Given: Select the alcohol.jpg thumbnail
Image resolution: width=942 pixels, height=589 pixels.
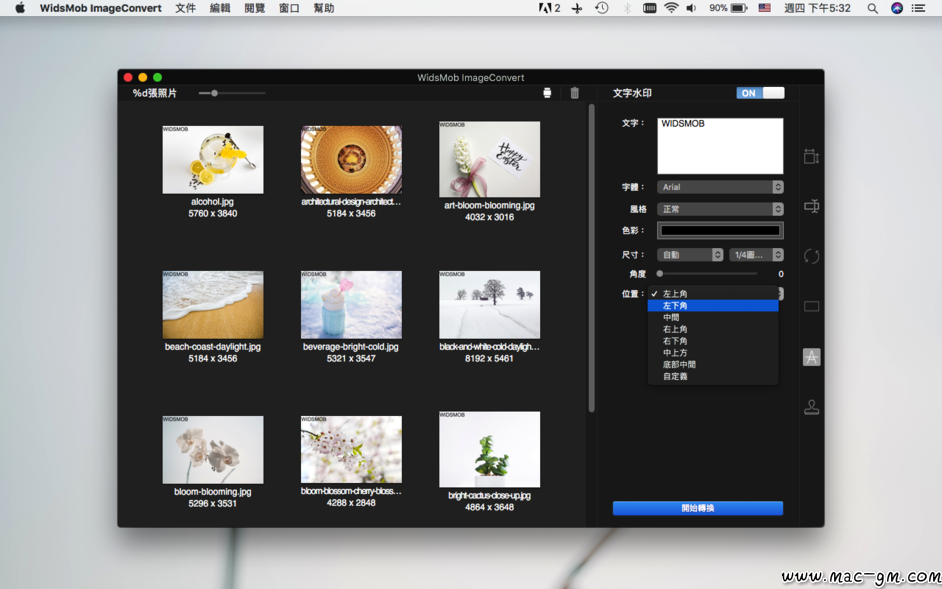Looking at the screenshot, I should [x=213, y=160].
